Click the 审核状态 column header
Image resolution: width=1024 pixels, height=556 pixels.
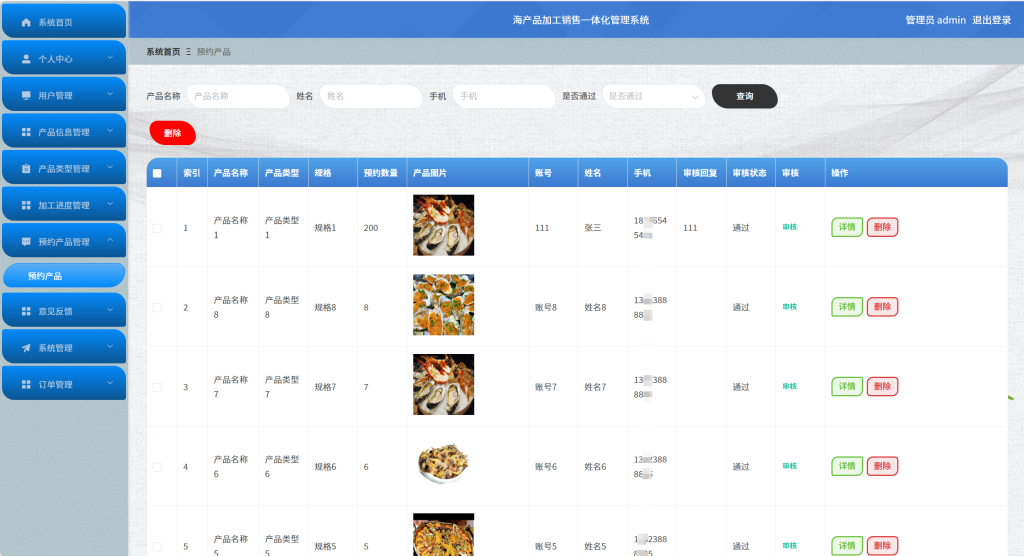pos(750,173)
